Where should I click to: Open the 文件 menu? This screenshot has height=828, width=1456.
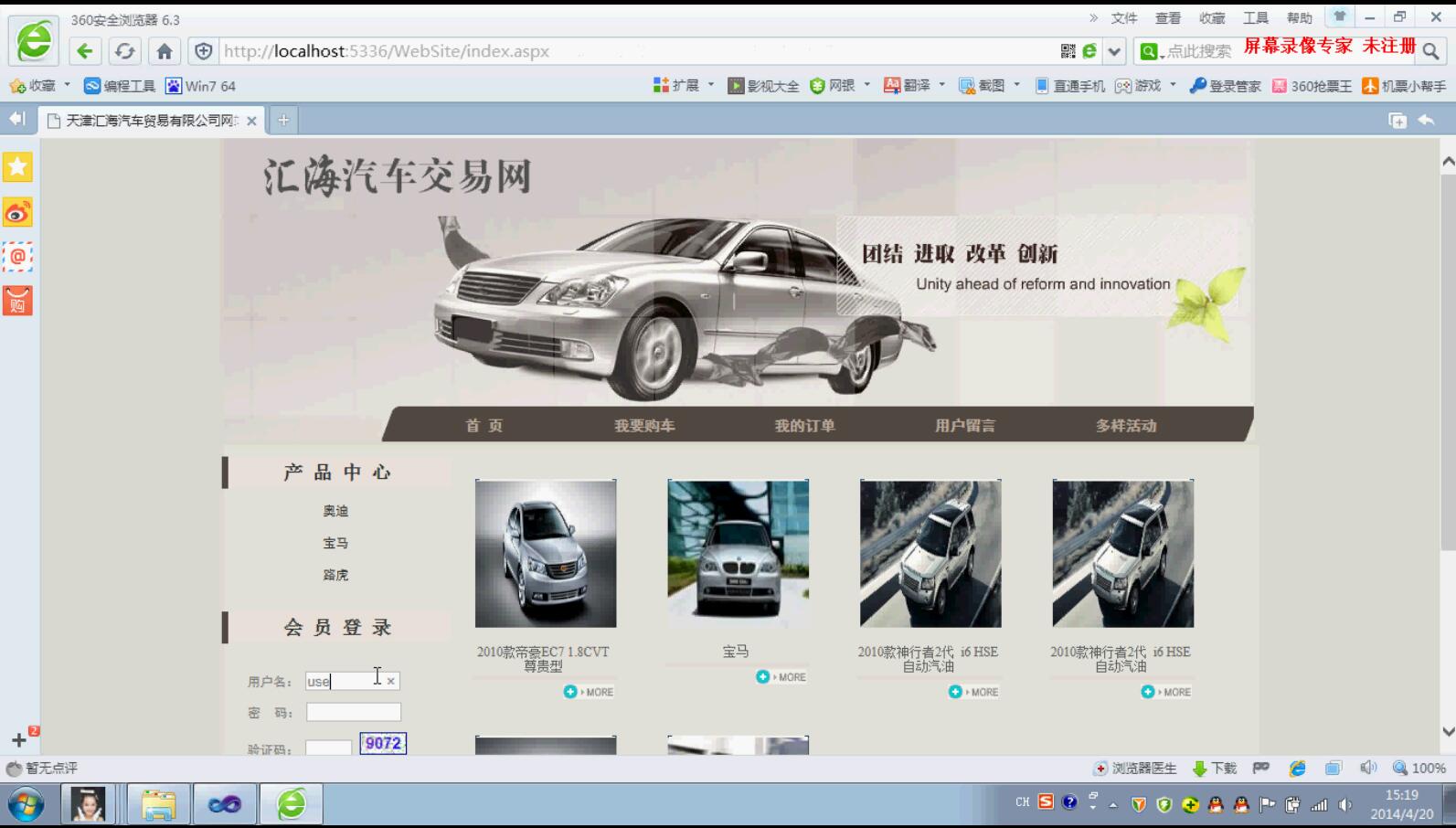point(1124,18)
